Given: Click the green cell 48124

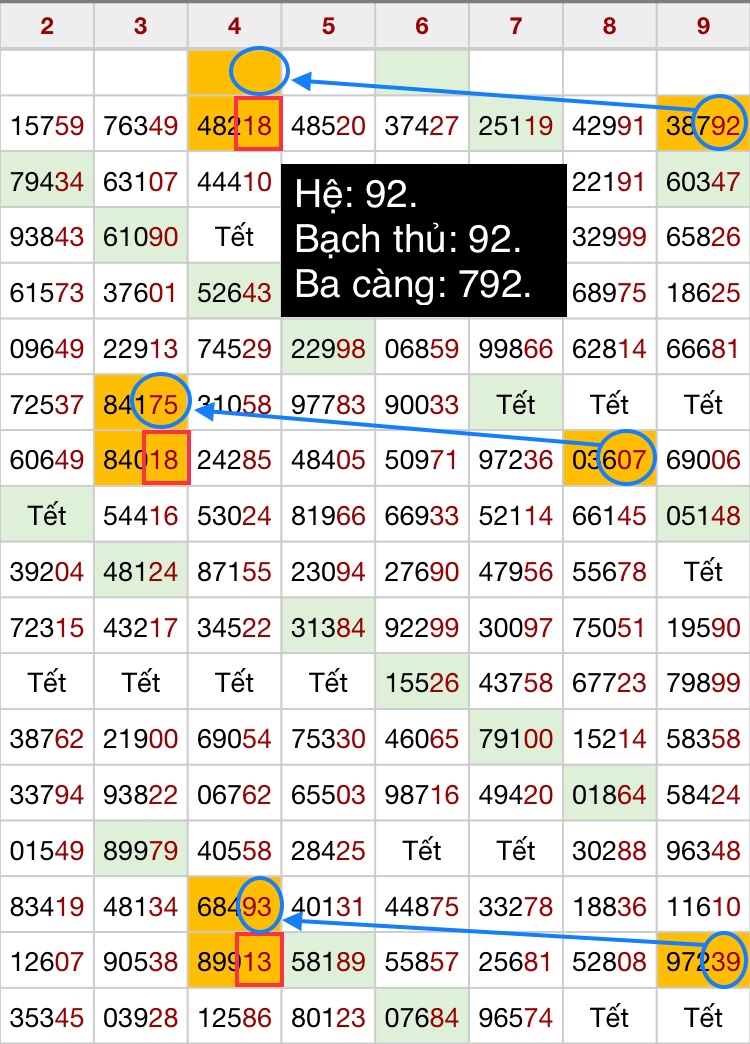Looking at the screenshot, I should click(x=141, y=571).
